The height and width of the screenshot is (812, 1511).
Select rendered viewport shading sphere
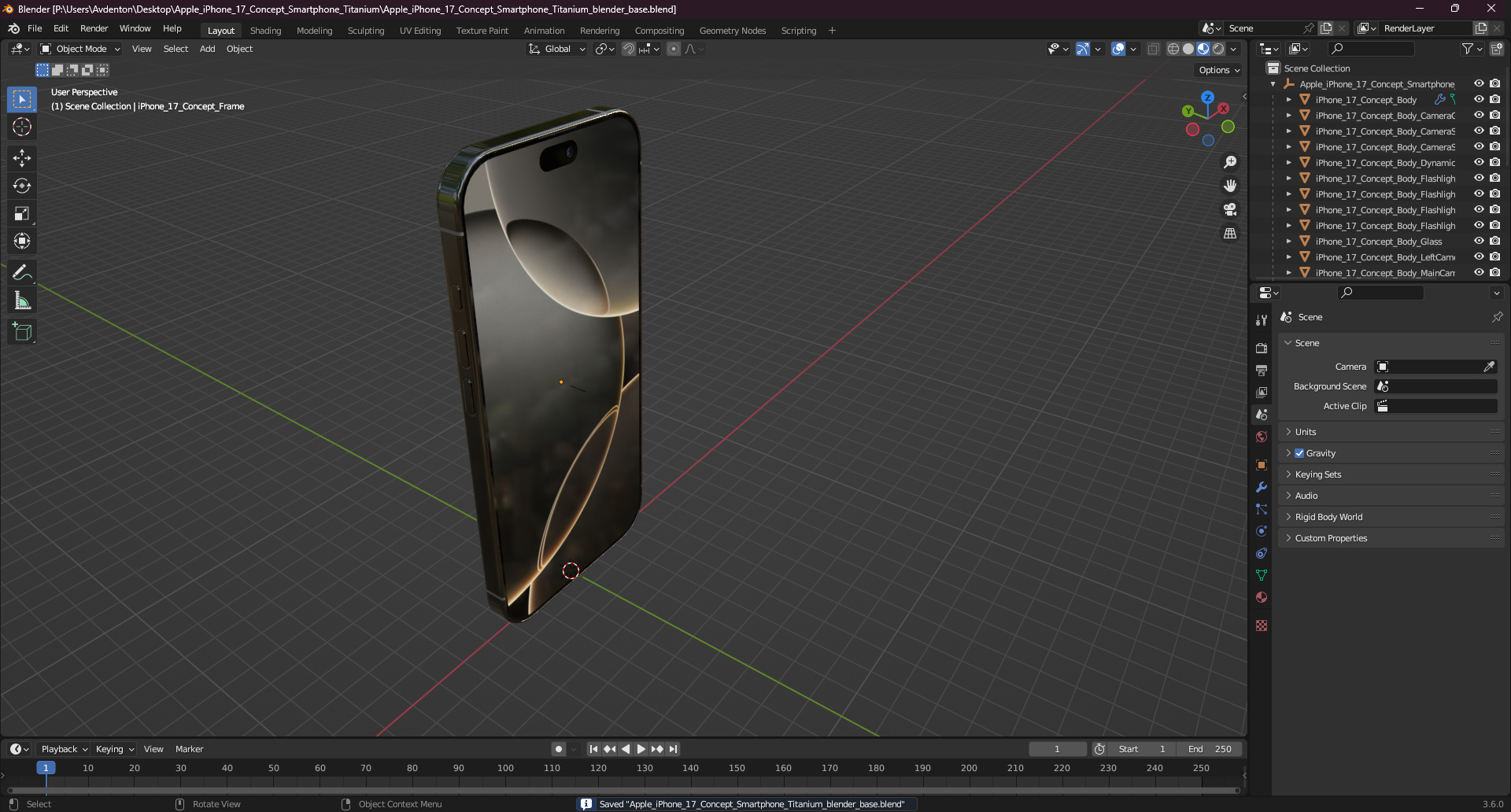[1218, 49]
